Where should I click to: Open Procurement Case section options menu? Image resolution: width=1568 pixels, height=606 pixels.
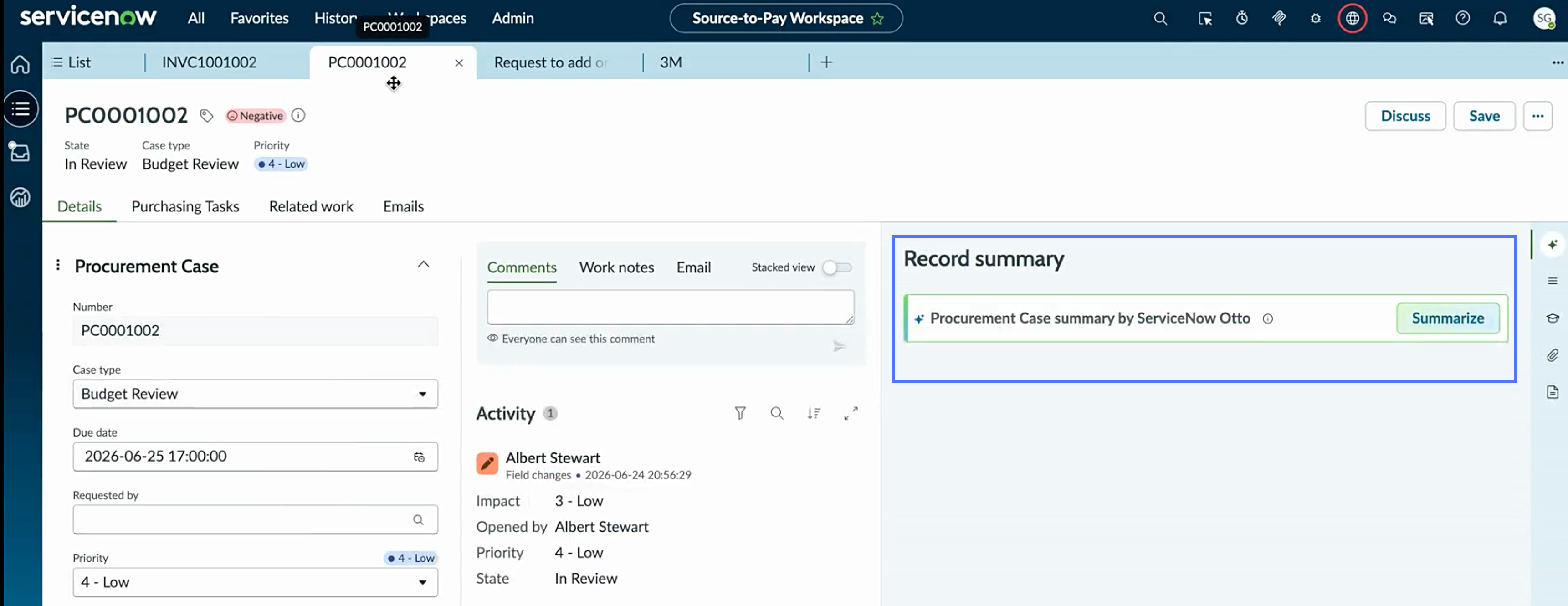point(58,265)
